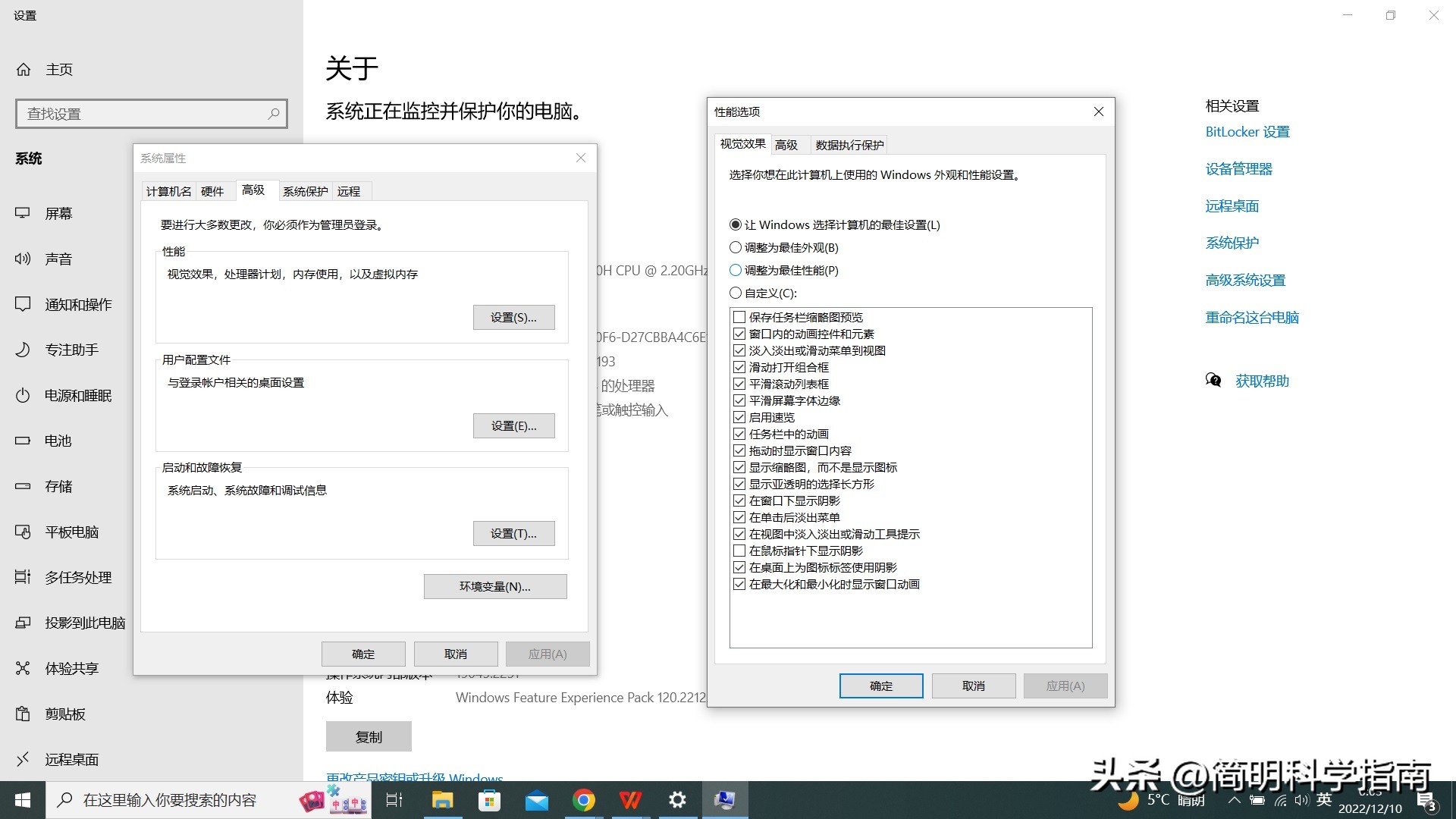Open WPS Office from the taskbar
The width and height of the screenshot is (1456, 819).
[x=630, y=799]
